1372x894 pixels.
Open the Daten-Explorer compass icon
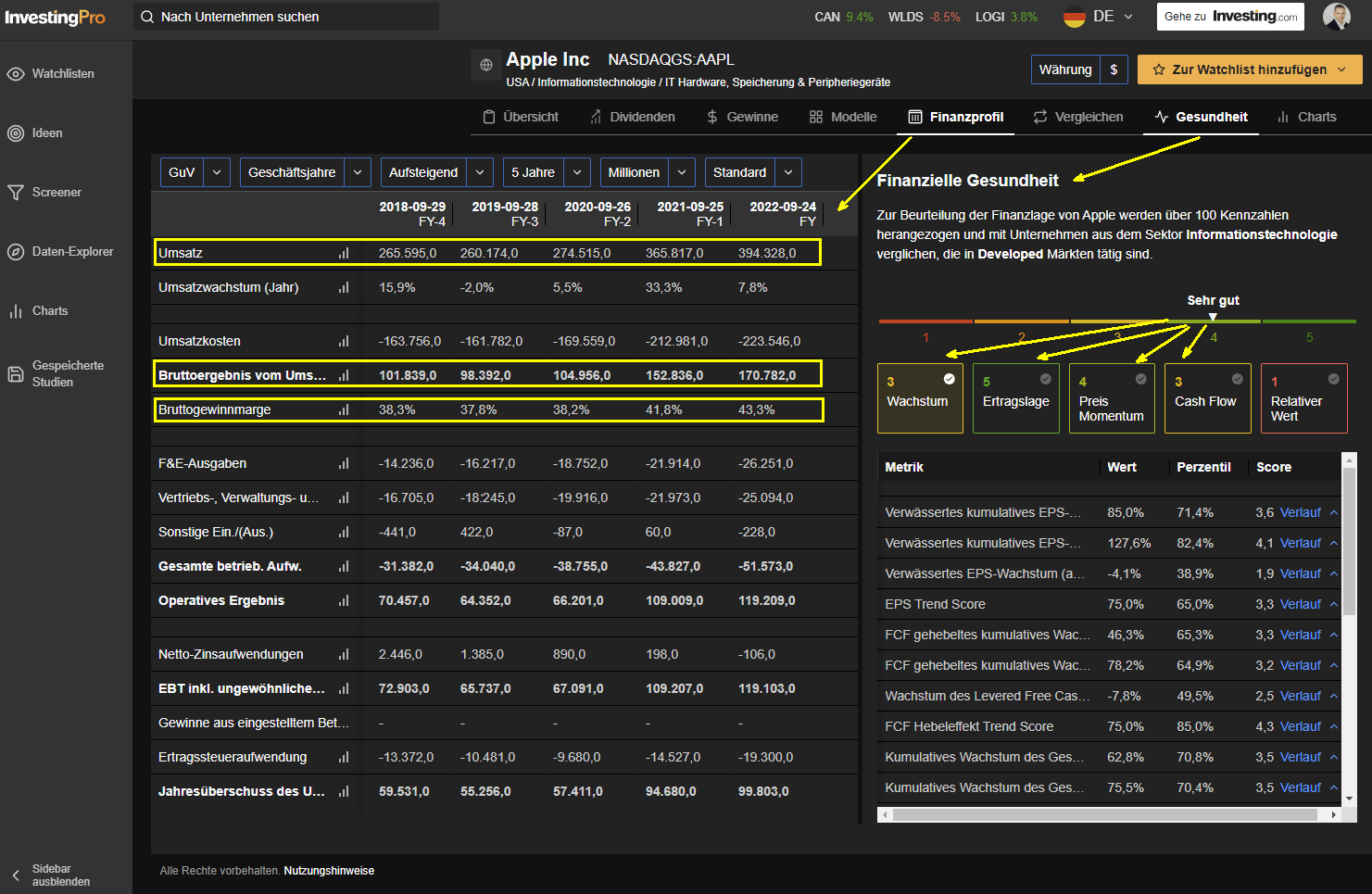(x=16, y=252)
